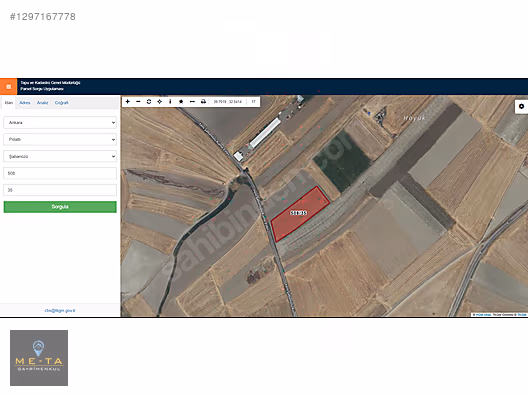The image size is (528, 396).
Task: Click the green Sorgula button
Action: (x=60, y=207)
